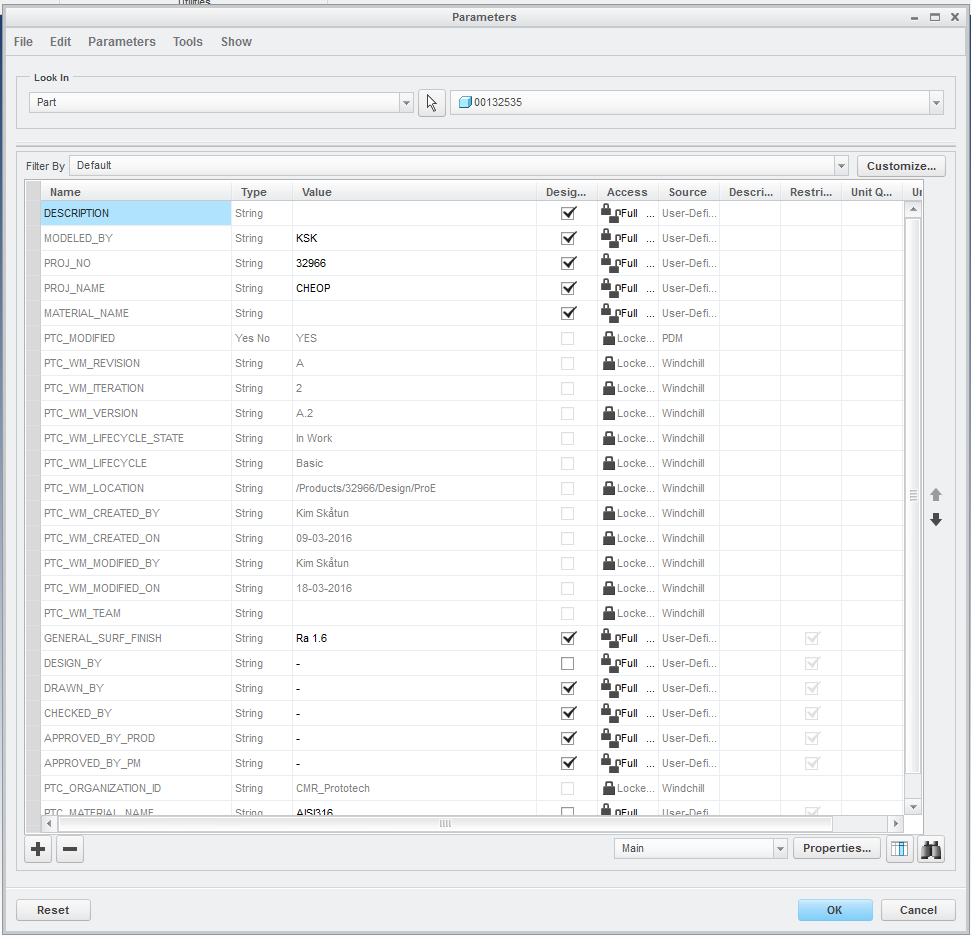Delete parameter using the minus icon
The width and height of the screenshot is (971, 938).
pyautogui.click(x=70, y=849)
